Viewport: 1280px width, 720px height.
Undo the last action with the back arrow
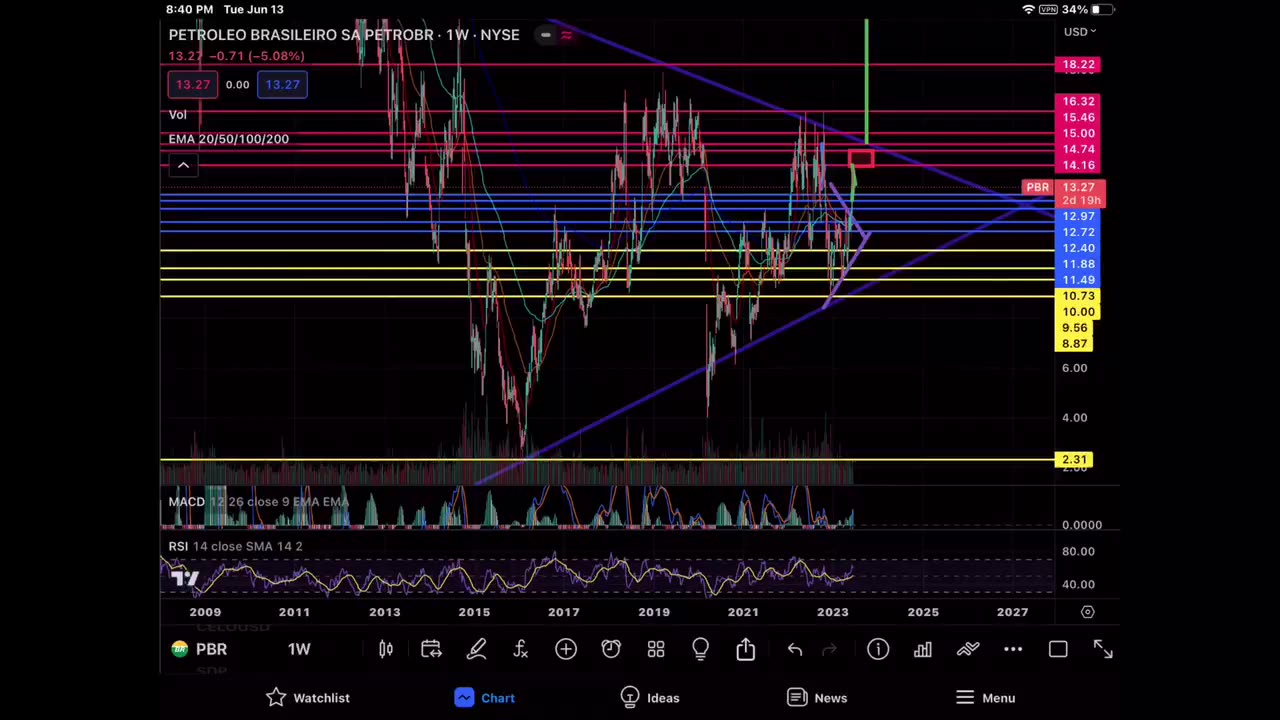point(795,650)
